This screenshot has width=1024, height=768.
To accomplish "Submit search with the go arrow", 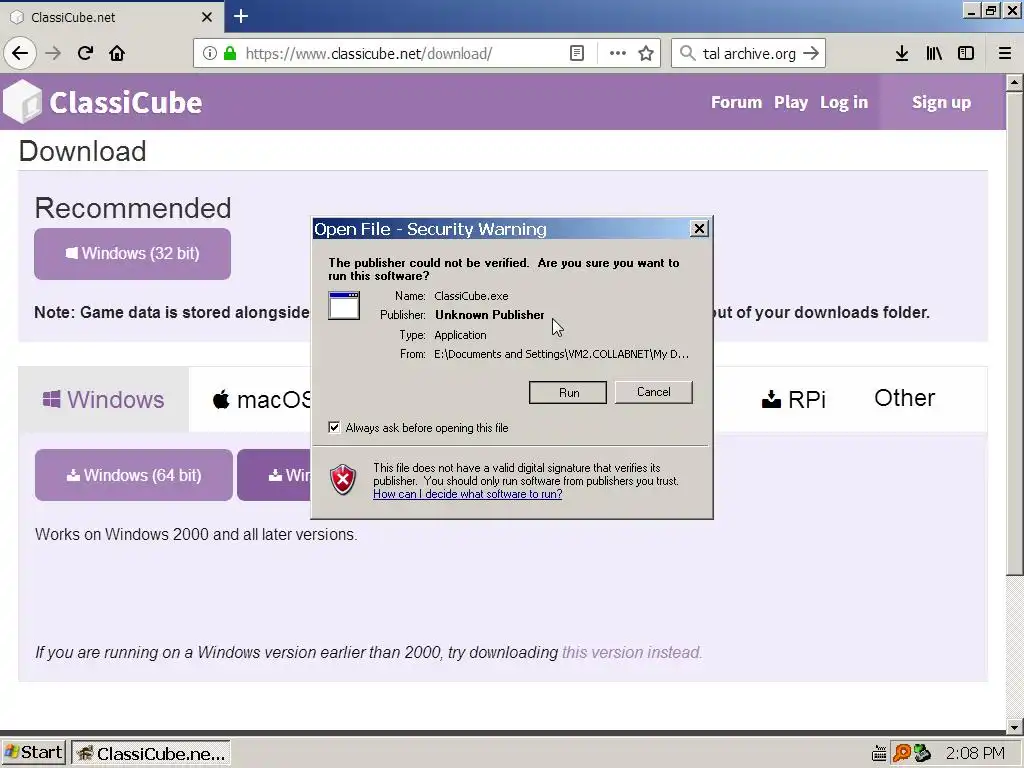I will (x=810, y=54).
